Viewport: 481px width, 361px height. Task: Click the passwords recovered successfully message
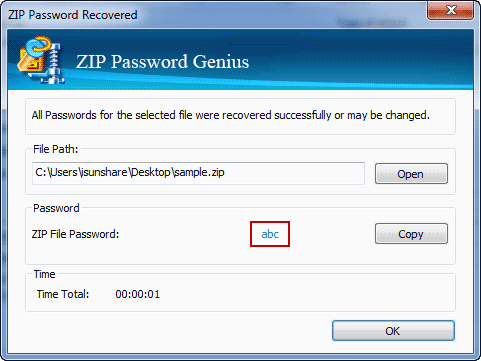tap(231, 115)
